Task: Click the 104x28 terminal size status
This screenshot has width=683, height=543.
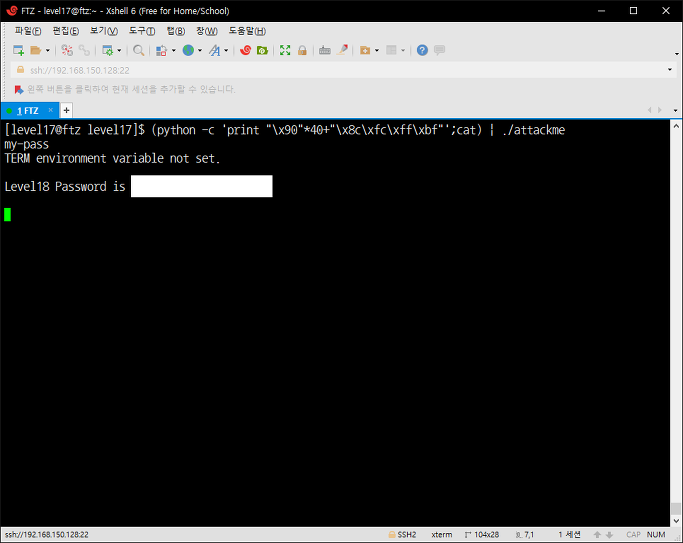Action: coord(482,535)
